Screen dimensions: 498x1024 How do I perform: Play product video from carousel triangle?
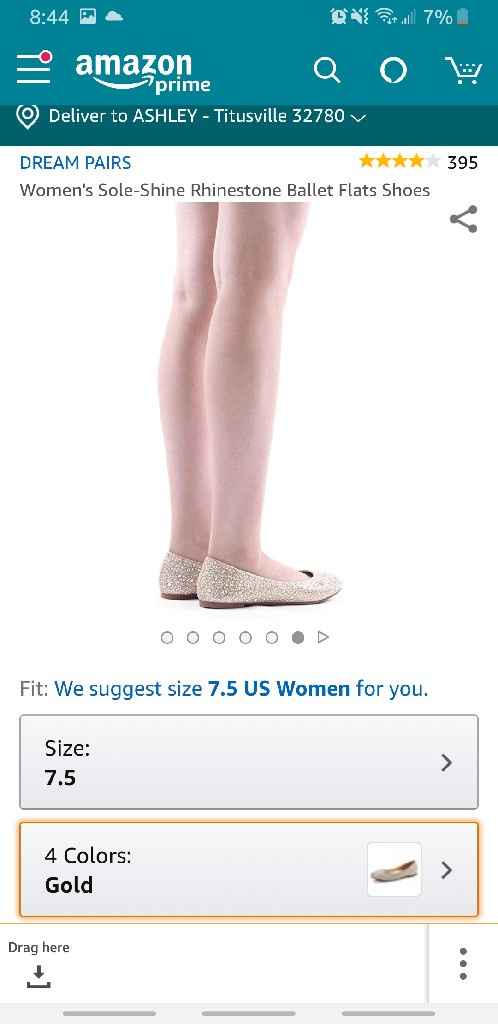click(323, 637)
